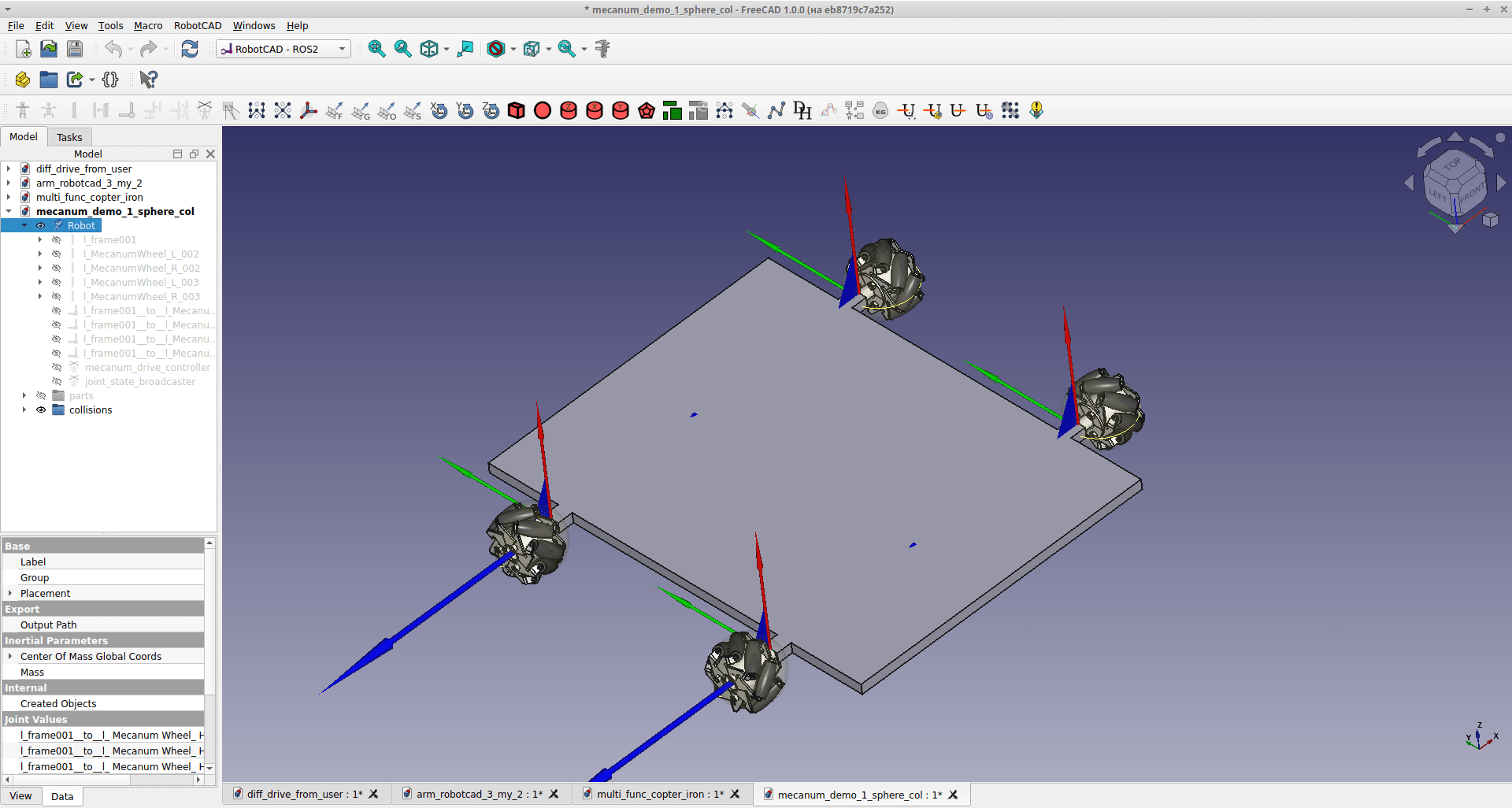Open the RobotCAD - ROS2 workbench dropdown
1512x808 pixels.
click(x=283, y=49)
